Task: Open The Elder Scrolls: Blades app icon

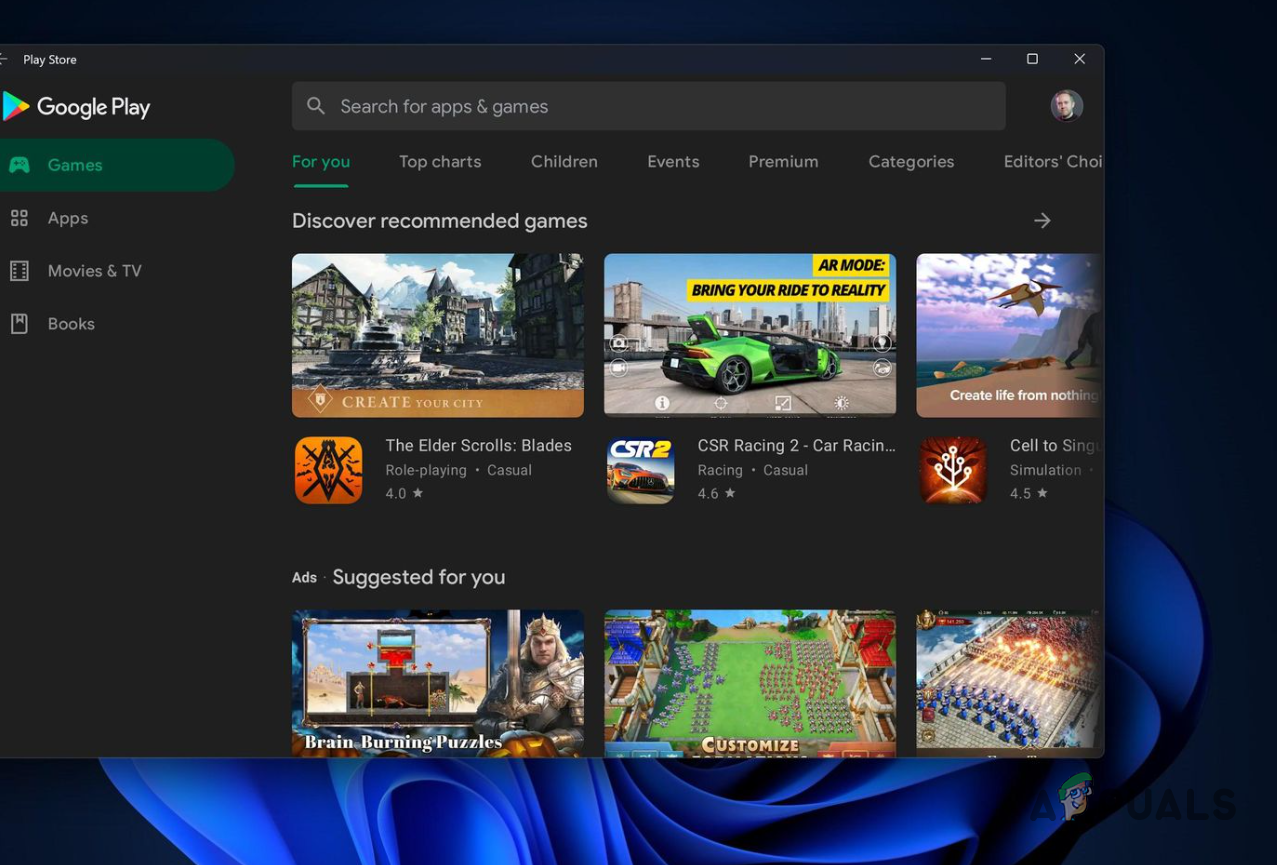Action: pyautogui.click(x=328, y=469)
